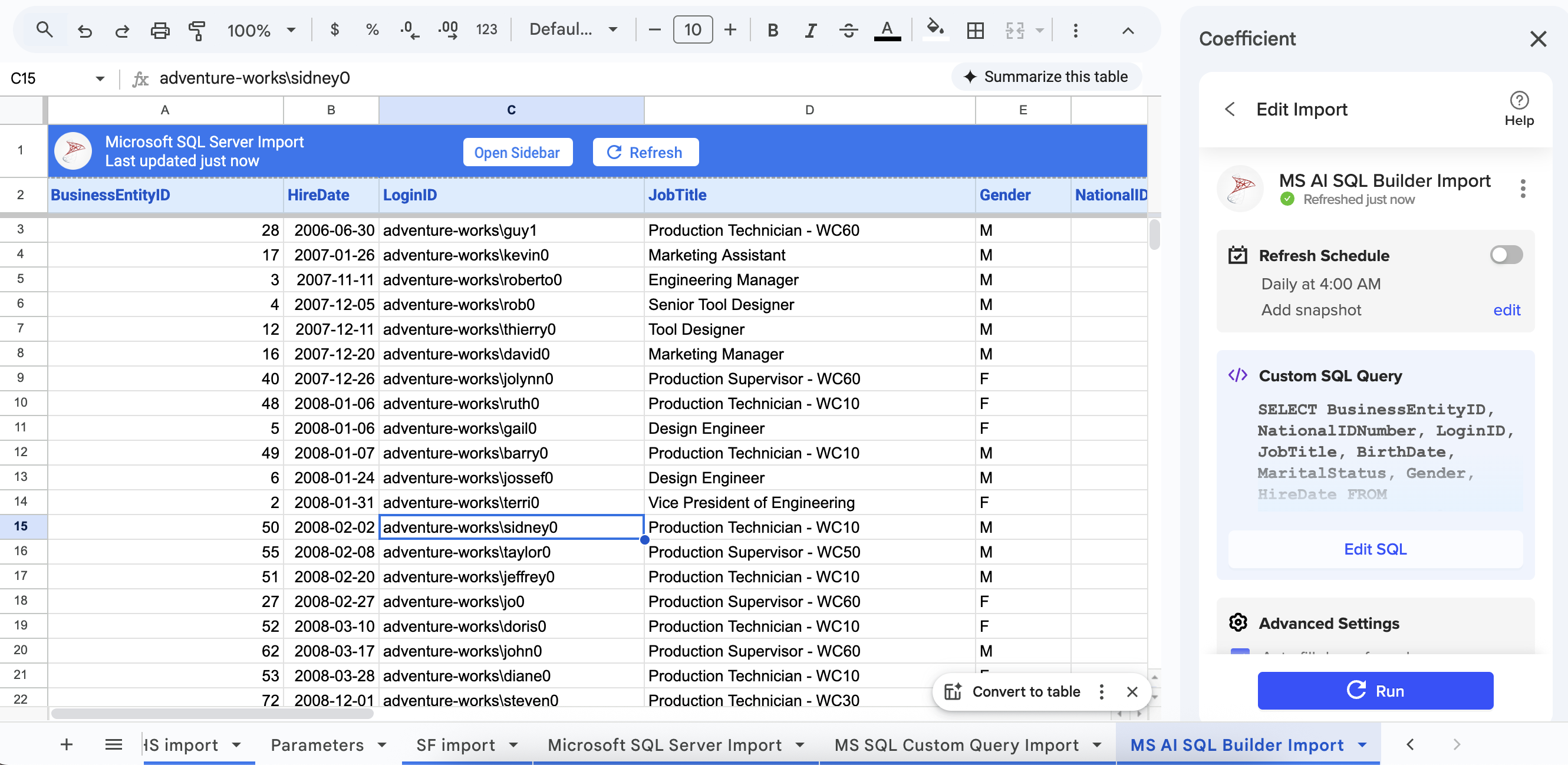1568x765 pixels.
Task: Click the paint format roller icon
Action: coord(197,30)
